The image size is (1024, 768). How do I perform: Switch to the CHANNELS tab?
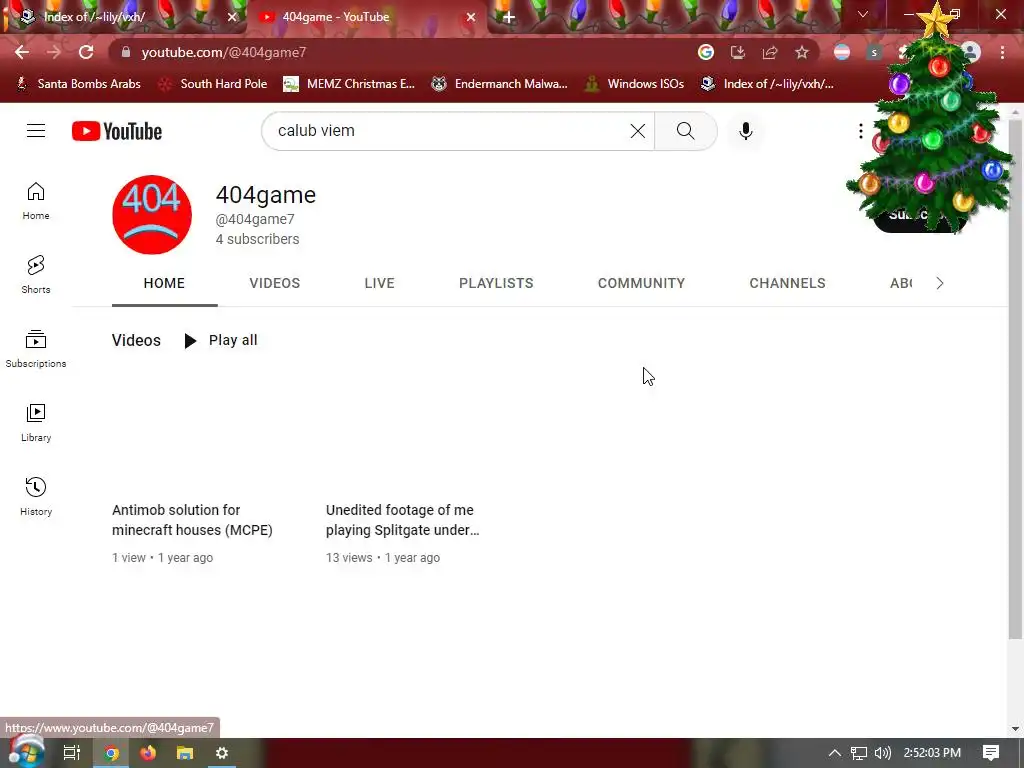787,283
